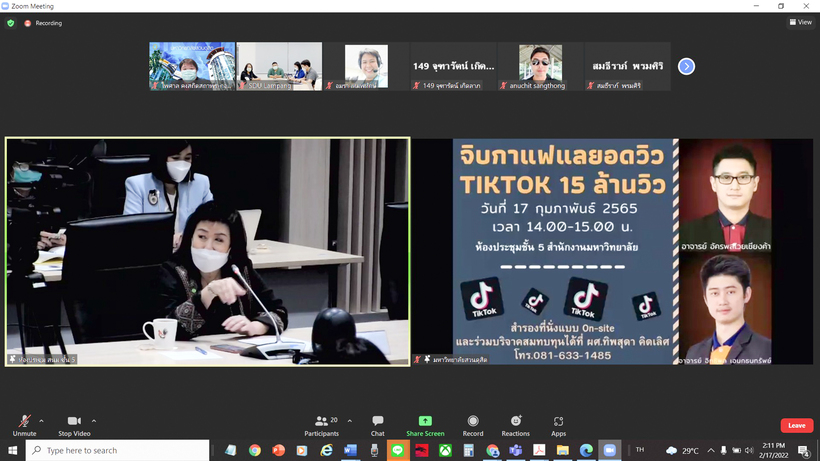Open the voice recorder microphone taskbar app
820x461 pixels.
point(374,450)
